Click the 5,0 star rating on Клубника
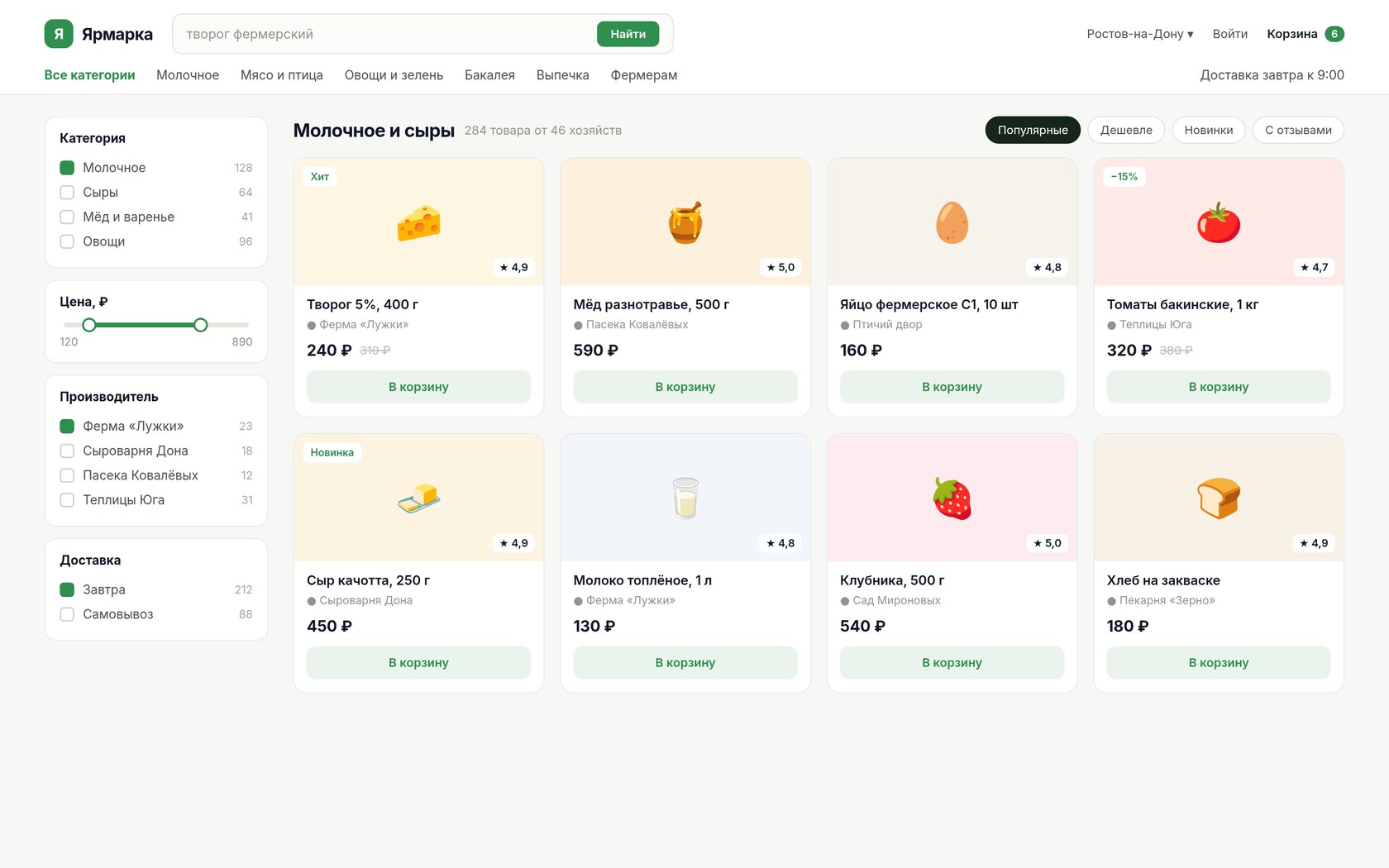1389x868 pixels. (1047, 543)
